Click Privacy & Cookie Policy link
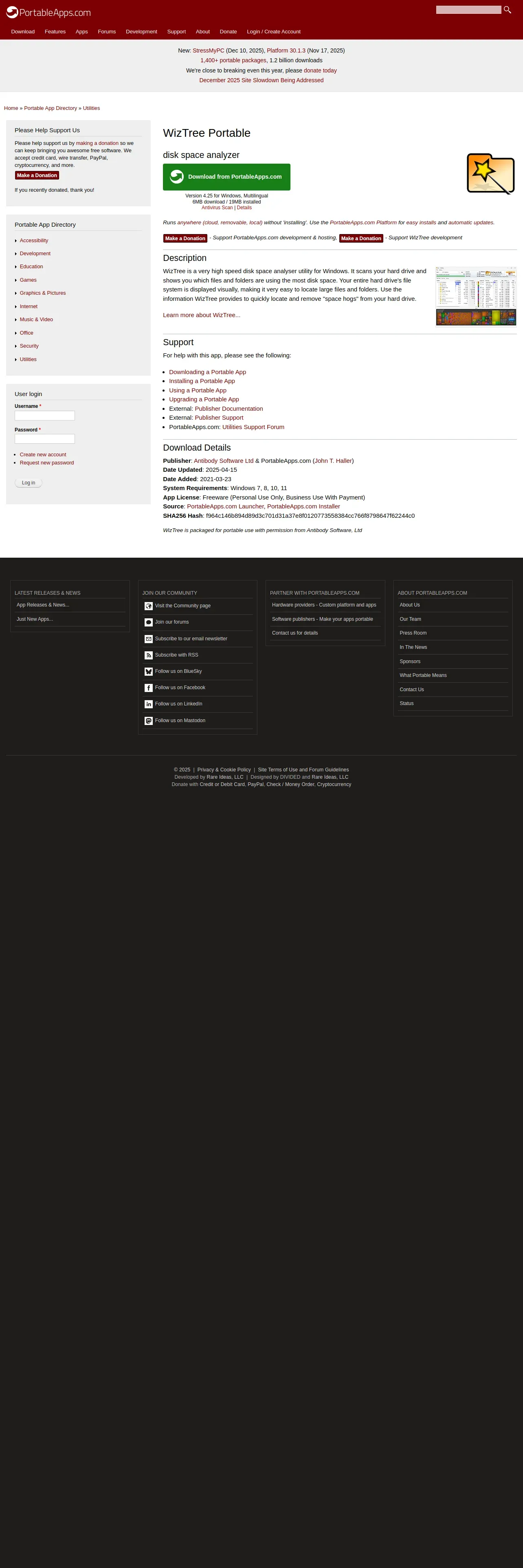This screenshot has height=1568, width=523. [224, 770]
